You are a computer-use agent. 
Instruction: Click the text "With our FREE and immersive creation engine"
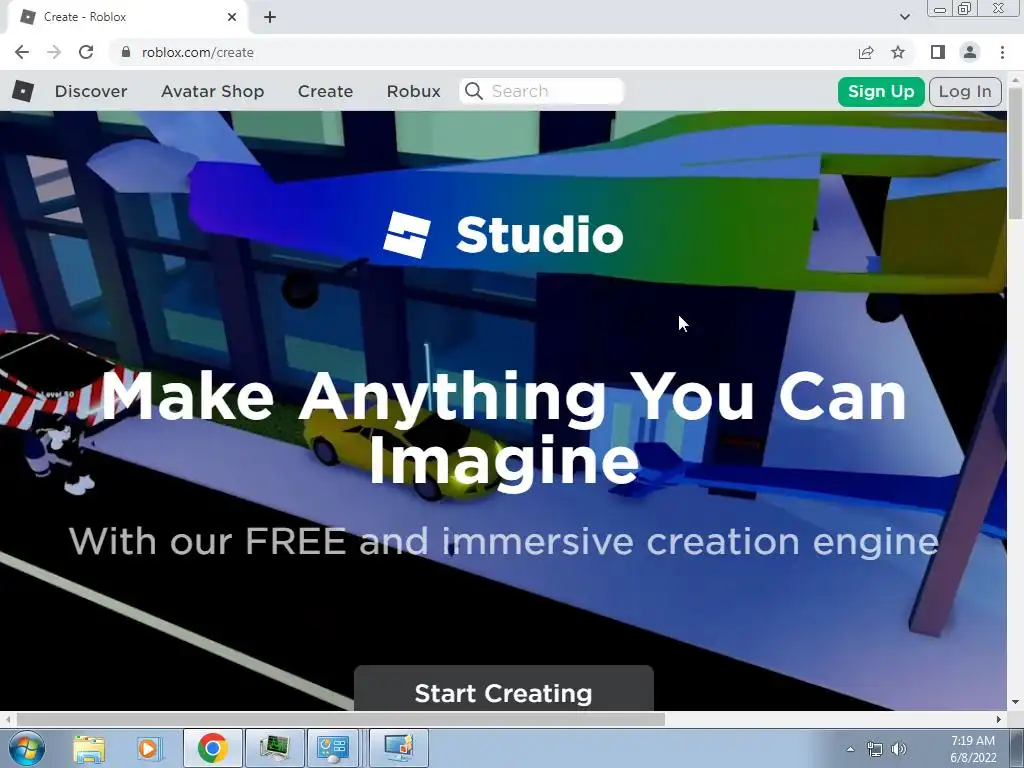[x=504, y=541]
